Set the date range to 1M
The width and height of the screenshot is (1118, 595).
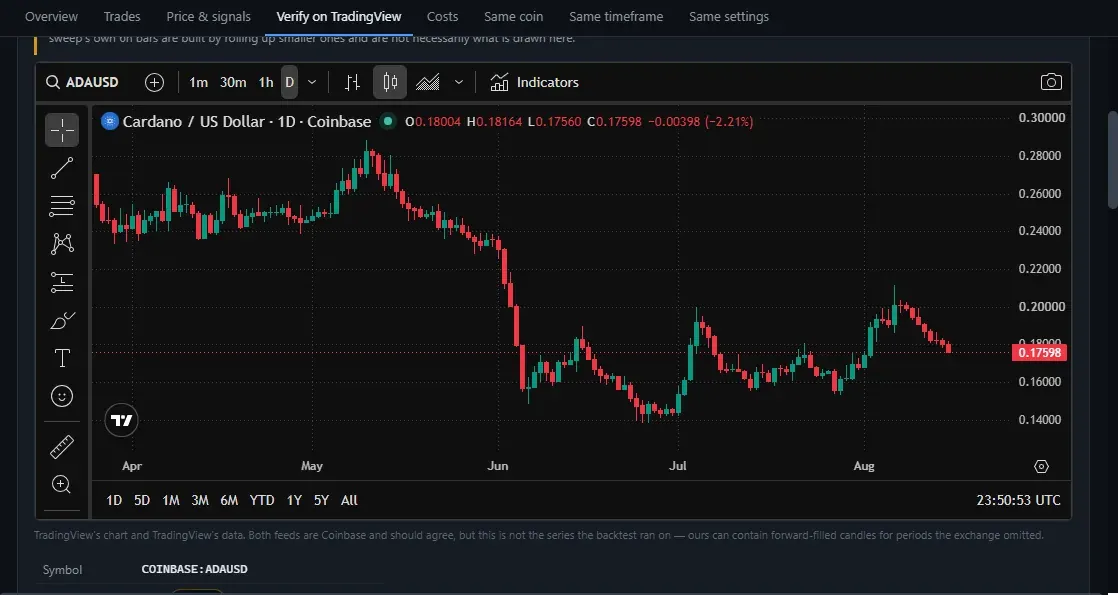170,500
